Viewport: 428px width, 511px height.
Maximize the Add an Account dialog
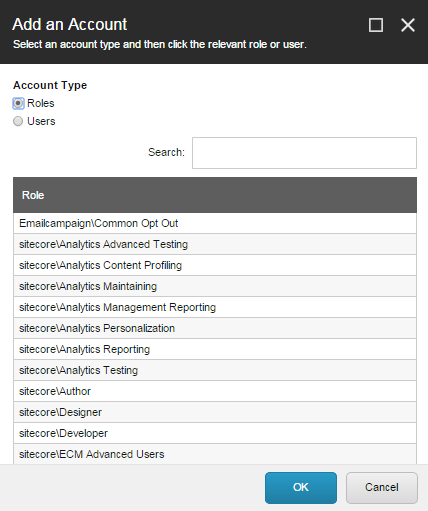tap(376, 25)
